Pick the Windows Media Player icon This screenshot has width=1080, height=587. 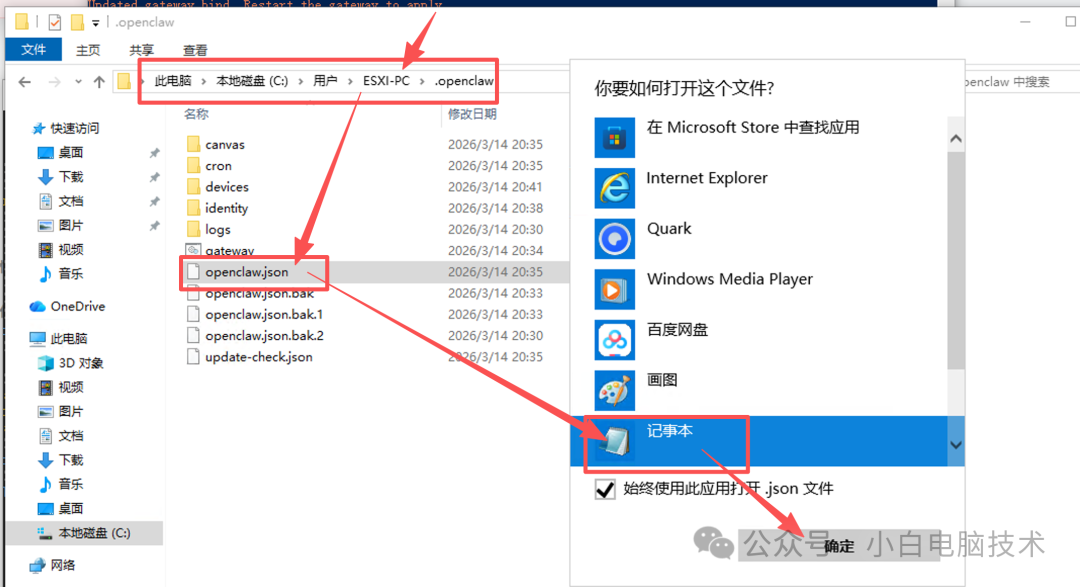614,289
